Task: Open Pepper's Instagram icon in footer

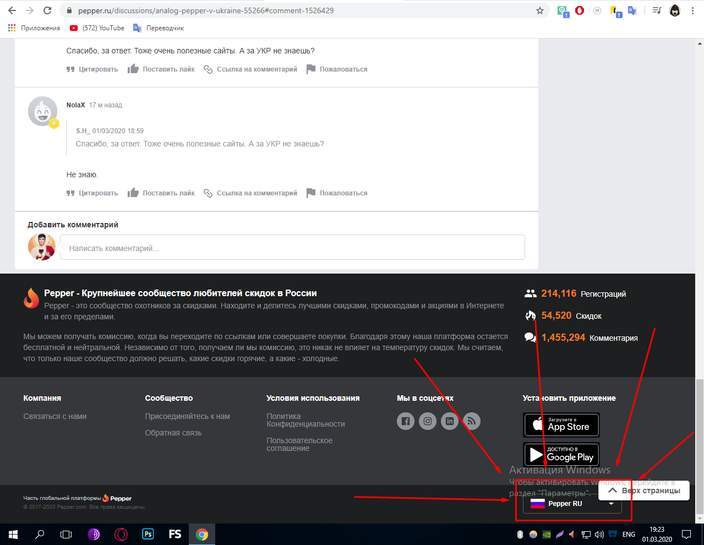Action: point(427,421)
